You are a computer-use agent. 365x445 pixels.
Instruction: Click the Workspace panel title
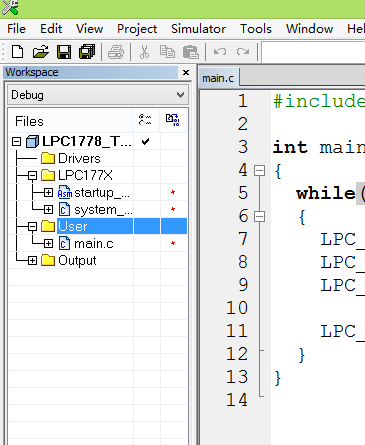click(32, 72)
